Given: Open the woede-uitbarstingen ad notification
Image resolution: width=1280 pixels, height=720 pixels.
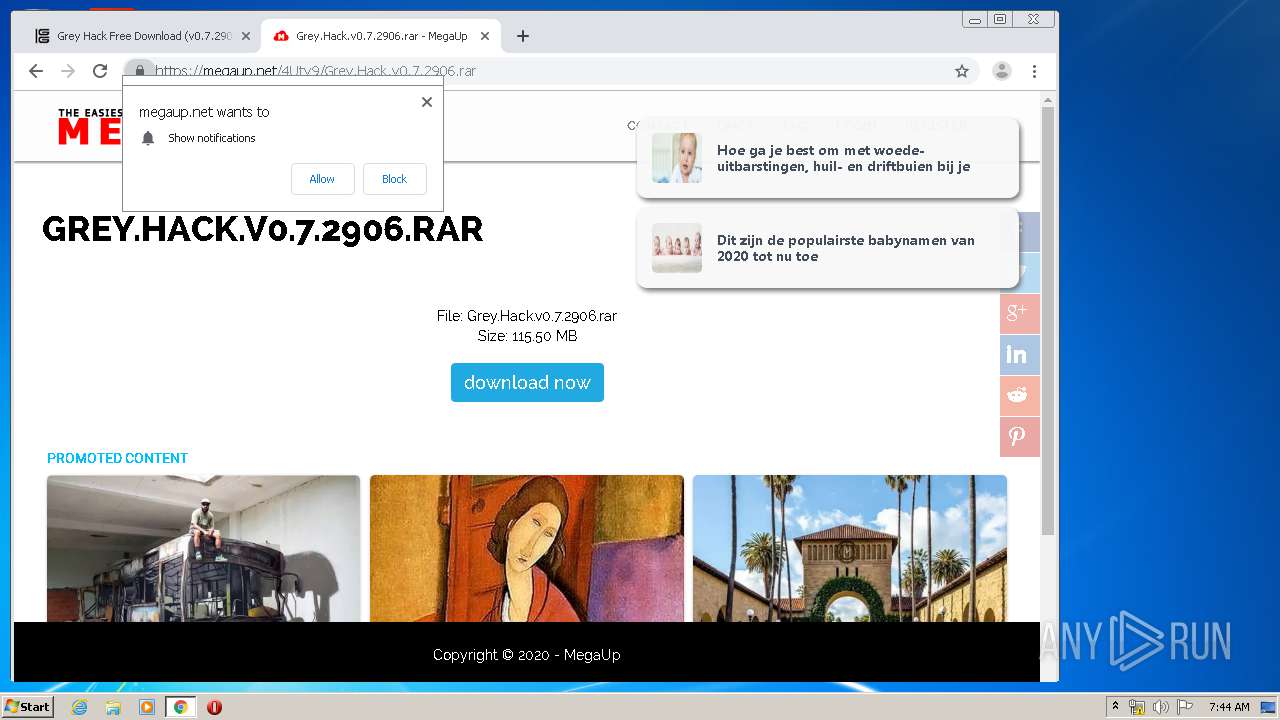Looking at the screenshot, I should pyautogui.click(x=827, y=158).
